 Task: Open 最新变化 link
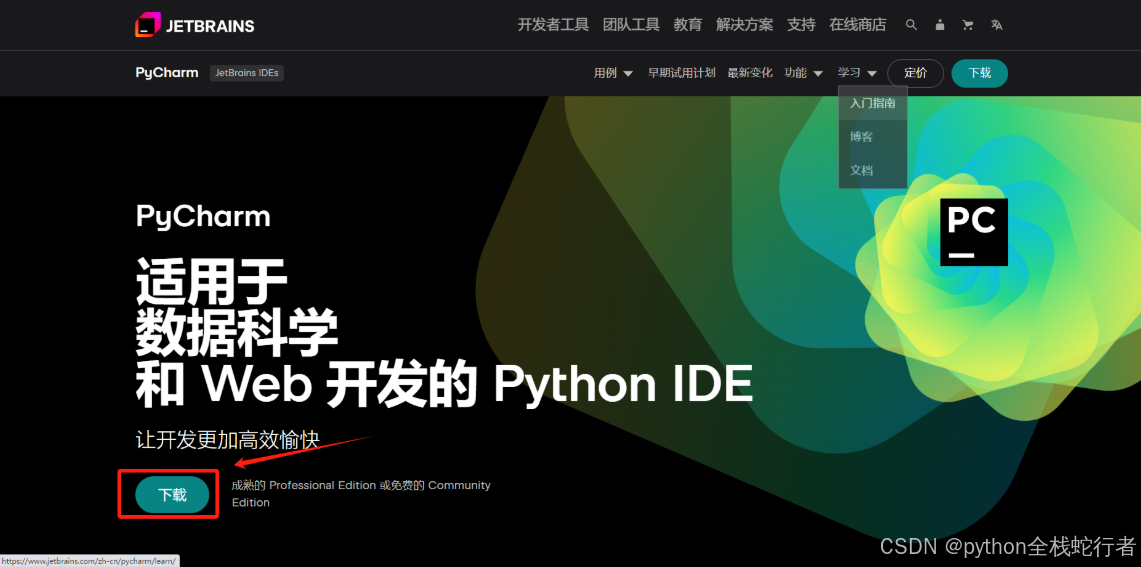pos(750,73)
